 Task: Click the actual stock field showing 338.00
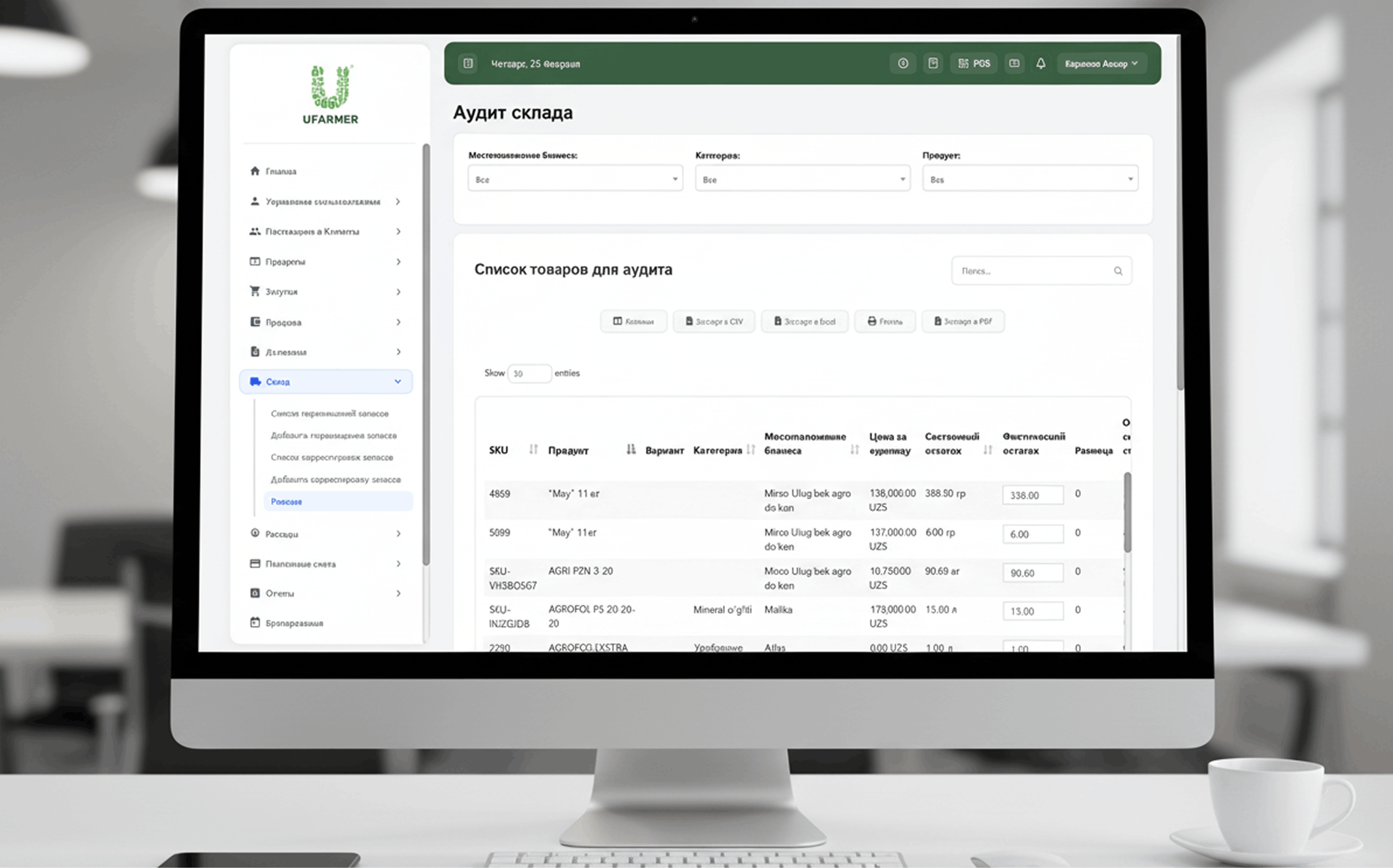1032,495
